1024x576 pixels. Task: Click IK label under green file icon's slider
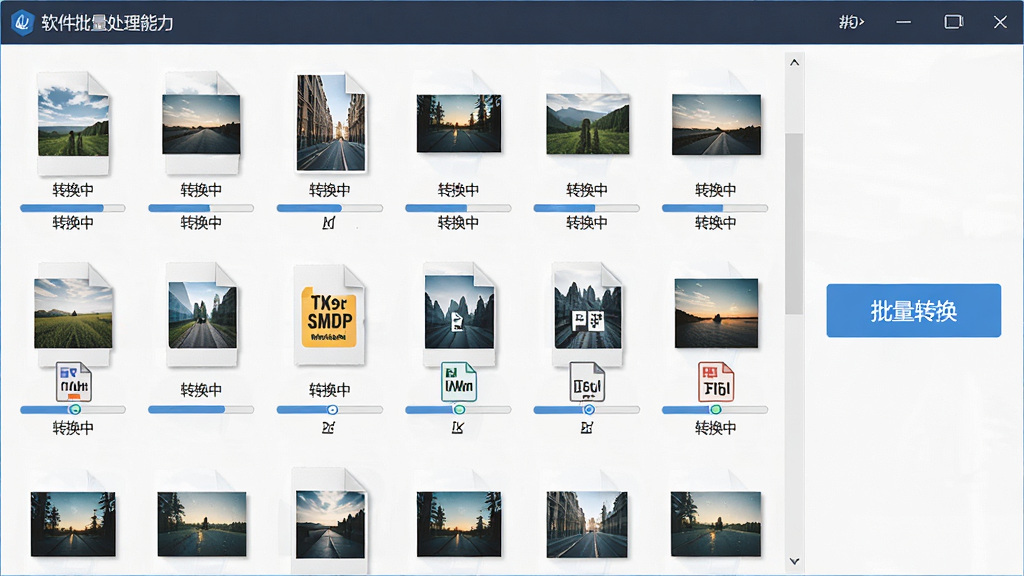[458, 428]
